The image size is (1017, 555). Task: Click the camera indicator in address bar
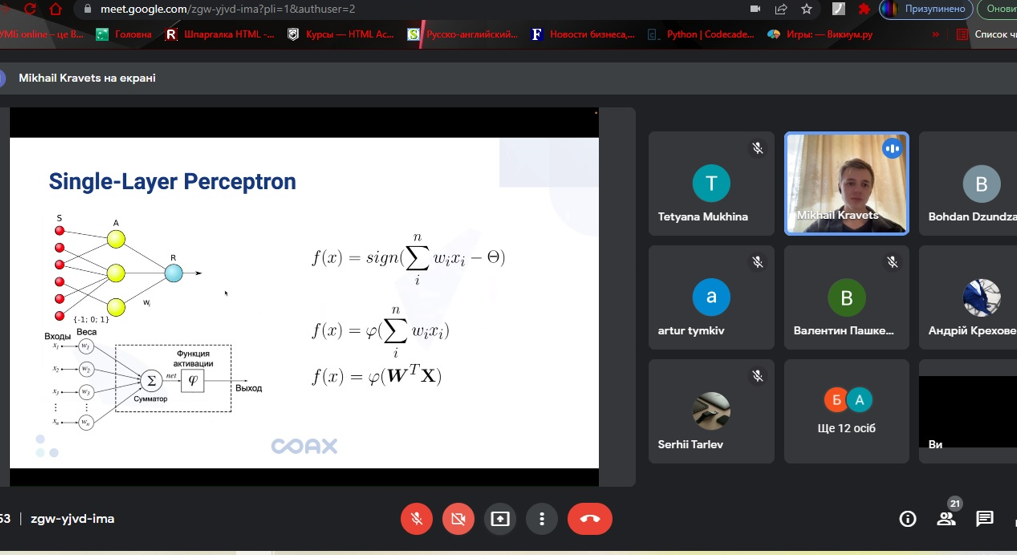click(x=755, y=9)
